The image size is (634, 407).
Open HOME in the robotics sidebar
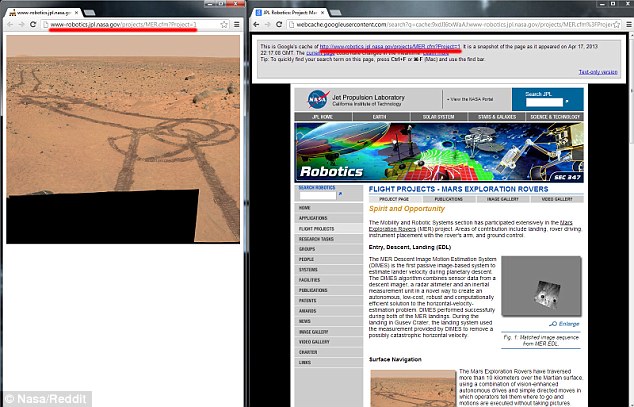(x=329, y=208)
